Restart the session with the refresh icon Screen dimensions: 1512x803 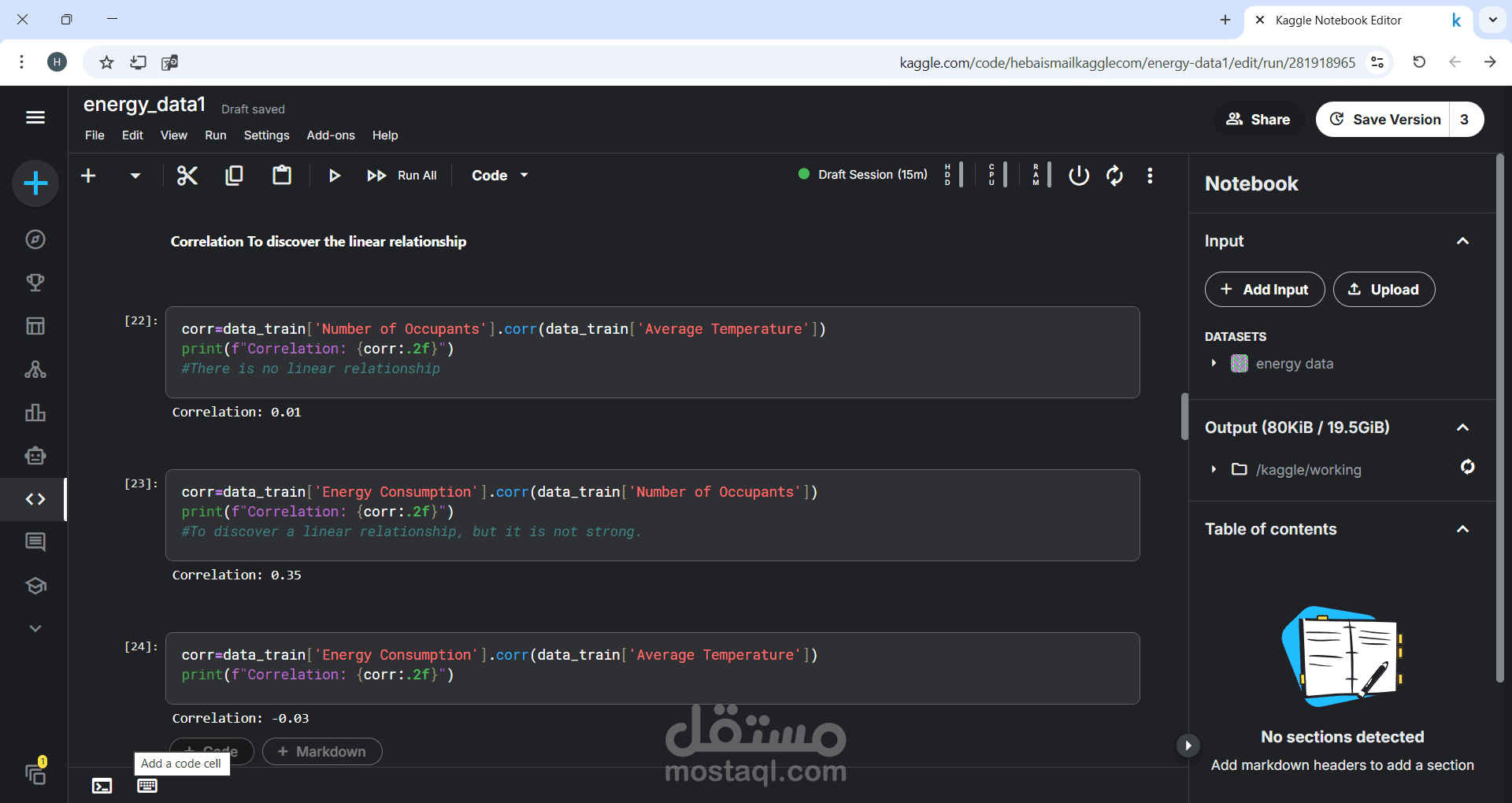coord(1114,176)
